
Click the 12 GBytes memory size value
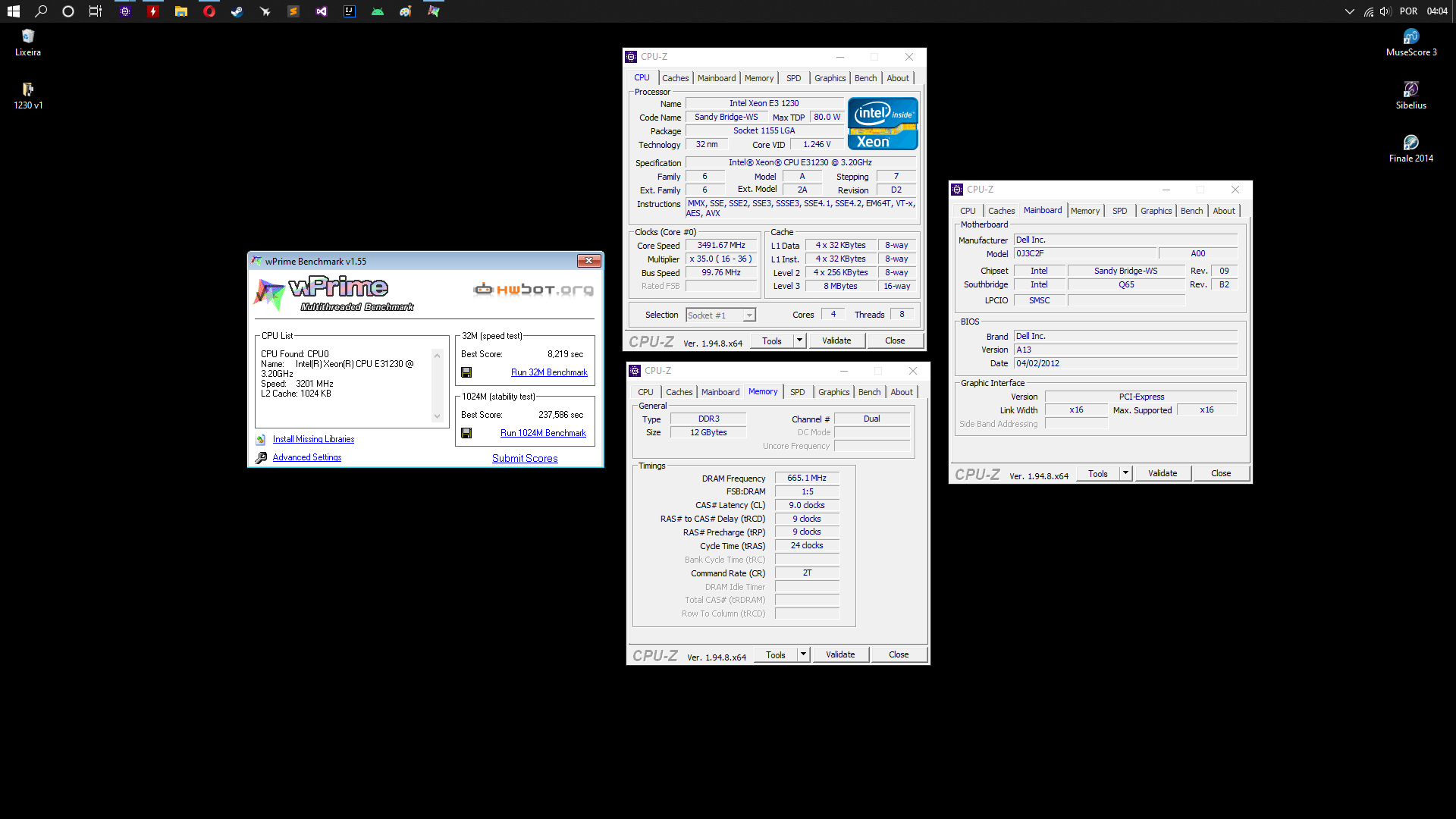click(708, 432)
